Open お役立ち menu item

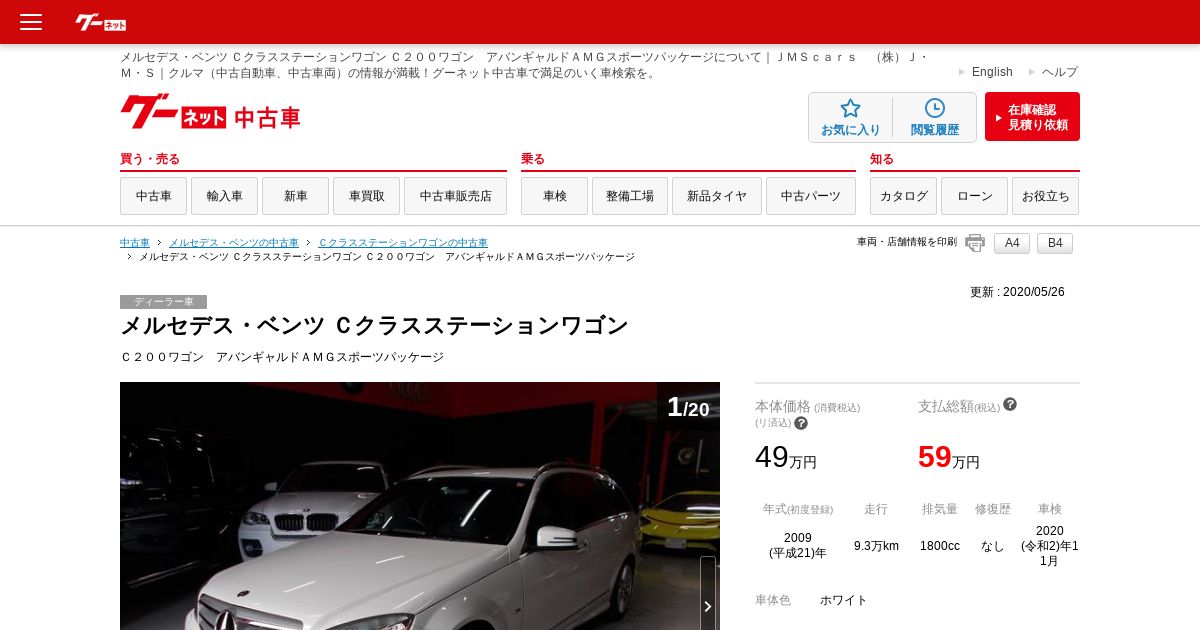1045,196
